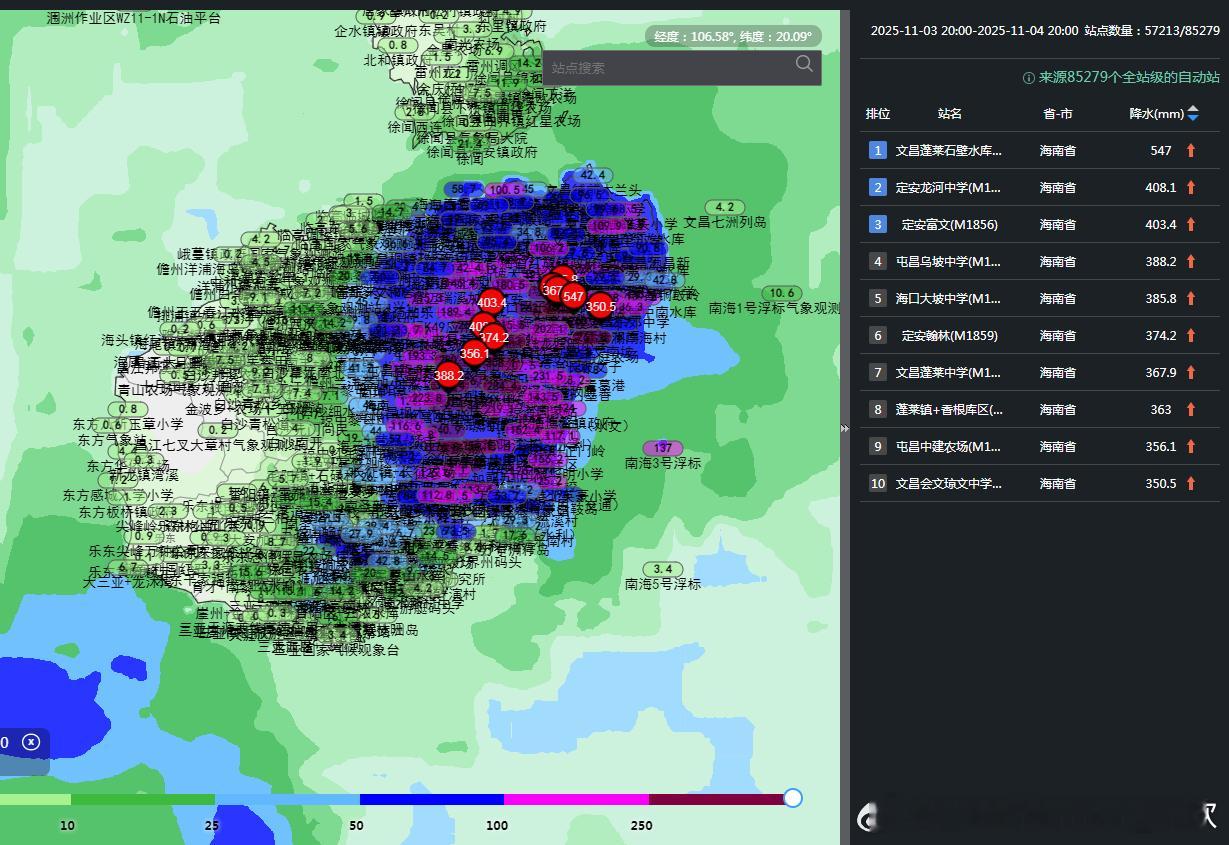The height and width of the screenshot is (845, 1229).
Task: Open station 文昌蓬莱石壁水库 in the ranking list
Action: pyautogui.click(x=948, y=150)
